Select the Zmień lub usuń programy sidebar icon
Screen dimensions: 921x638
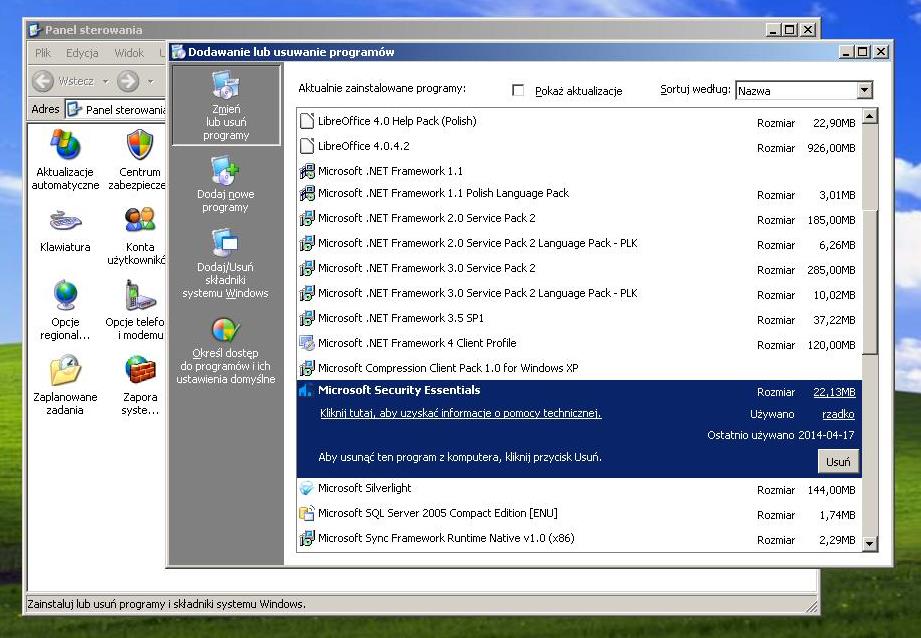226,85
